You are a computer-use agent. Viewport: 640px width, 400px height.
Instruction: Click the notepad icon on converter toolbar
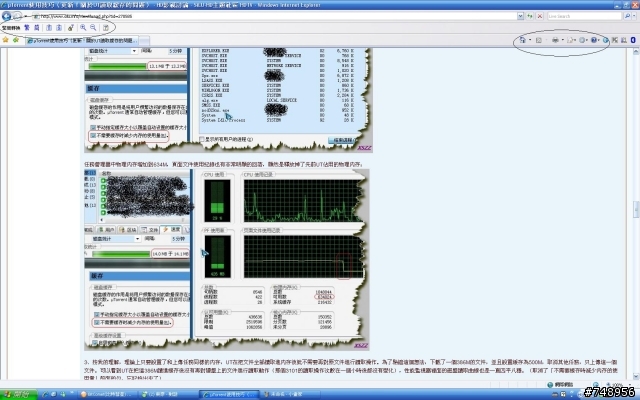106,28
